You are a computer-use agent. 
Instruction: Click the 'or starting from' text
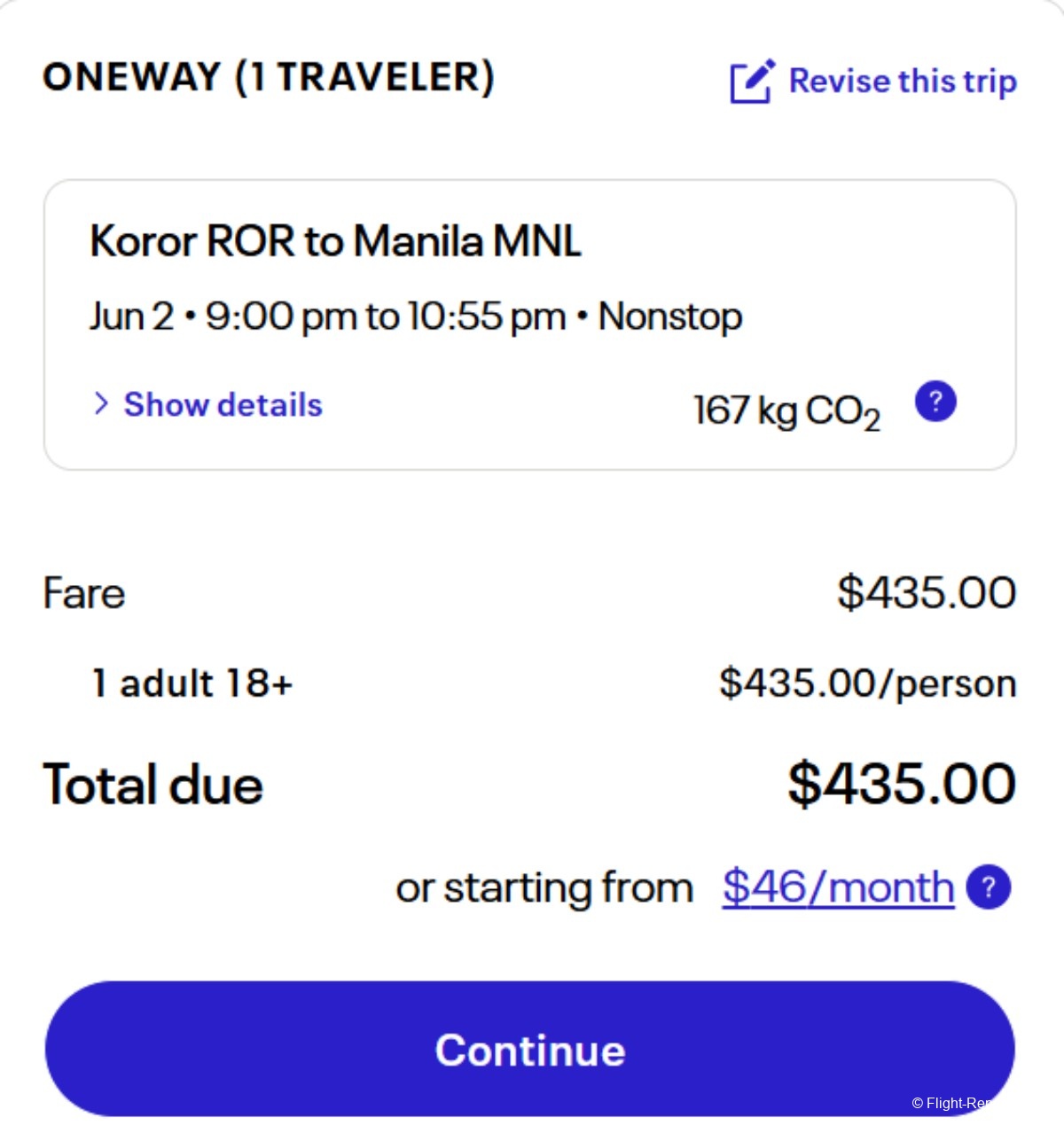544,887
